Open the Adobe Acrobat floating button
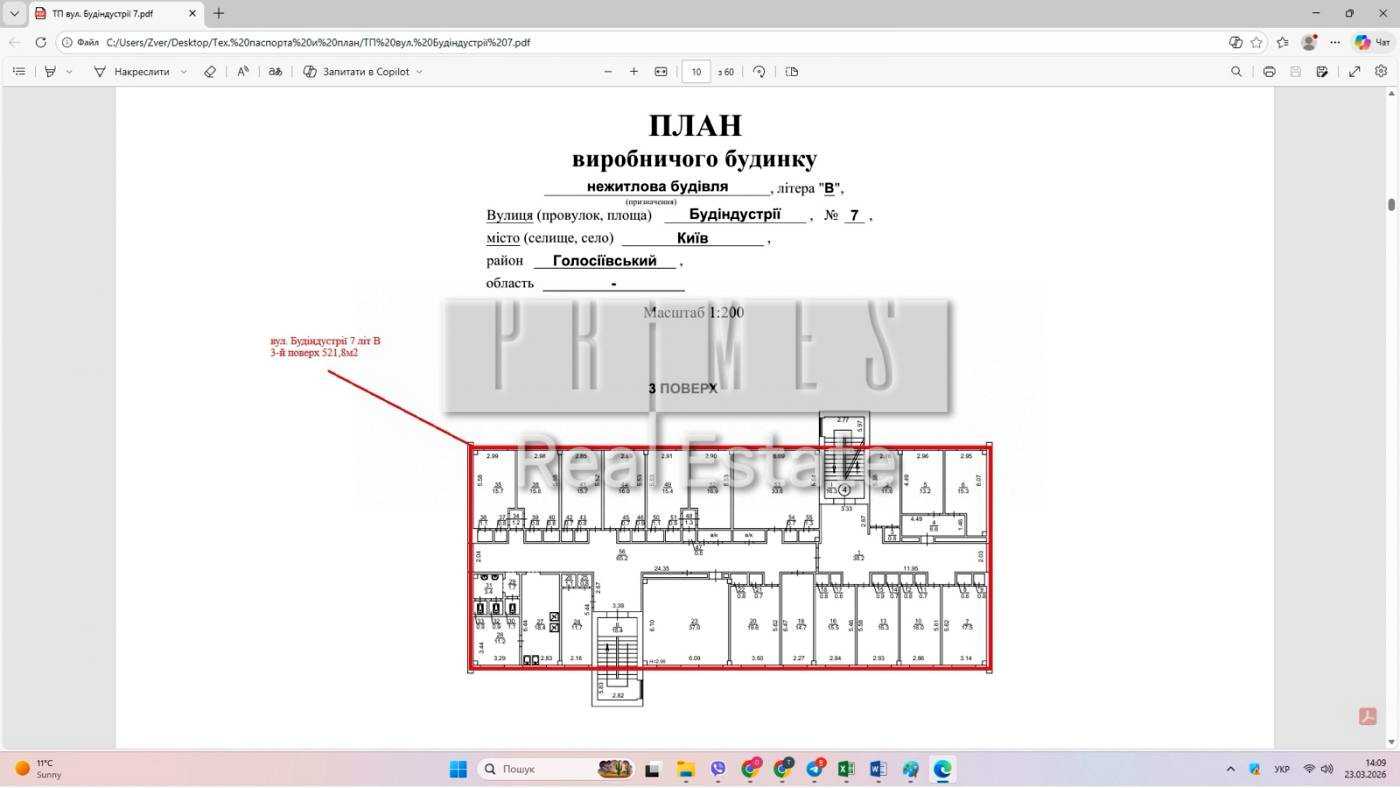This screenshot has height=788, width=1400. 1368,716
